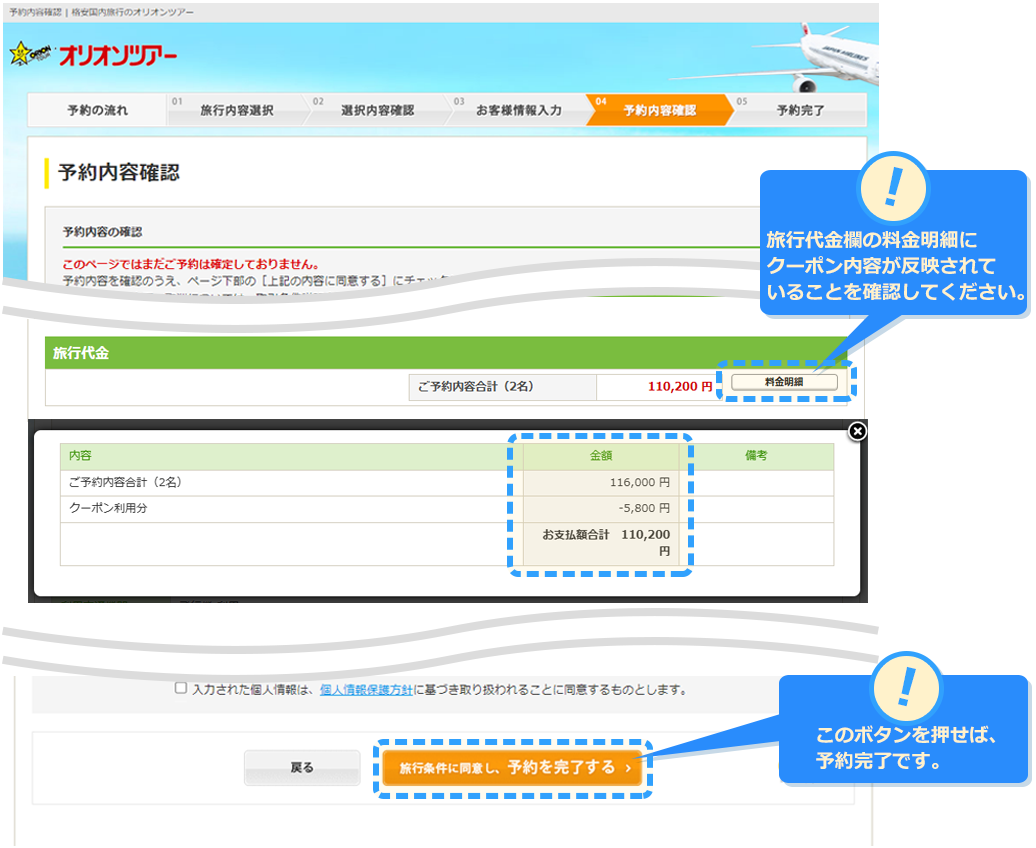Viewport: 1036px width, 848px height.
Task: Select step 01 旅行内容選択
Action: point(237,110)
